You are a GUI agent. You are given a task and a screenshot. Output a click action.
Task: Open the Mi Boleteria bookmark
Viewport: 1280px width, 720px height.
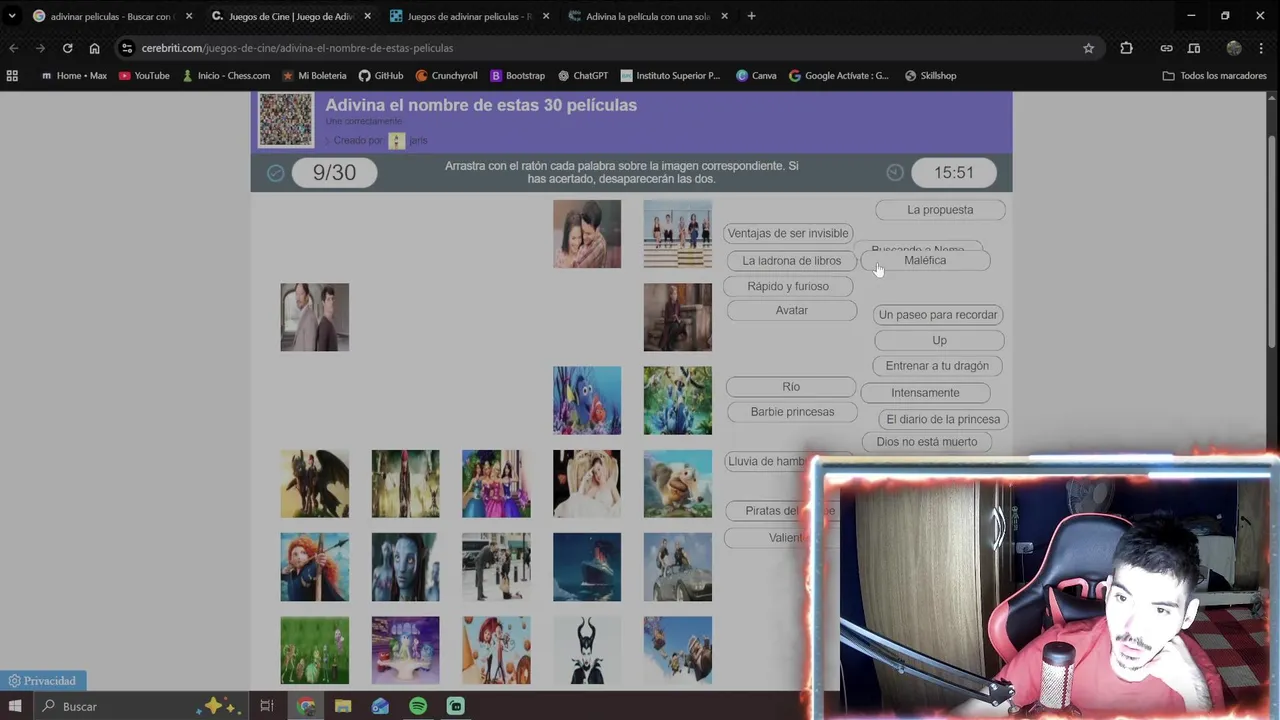click(314, 75)
